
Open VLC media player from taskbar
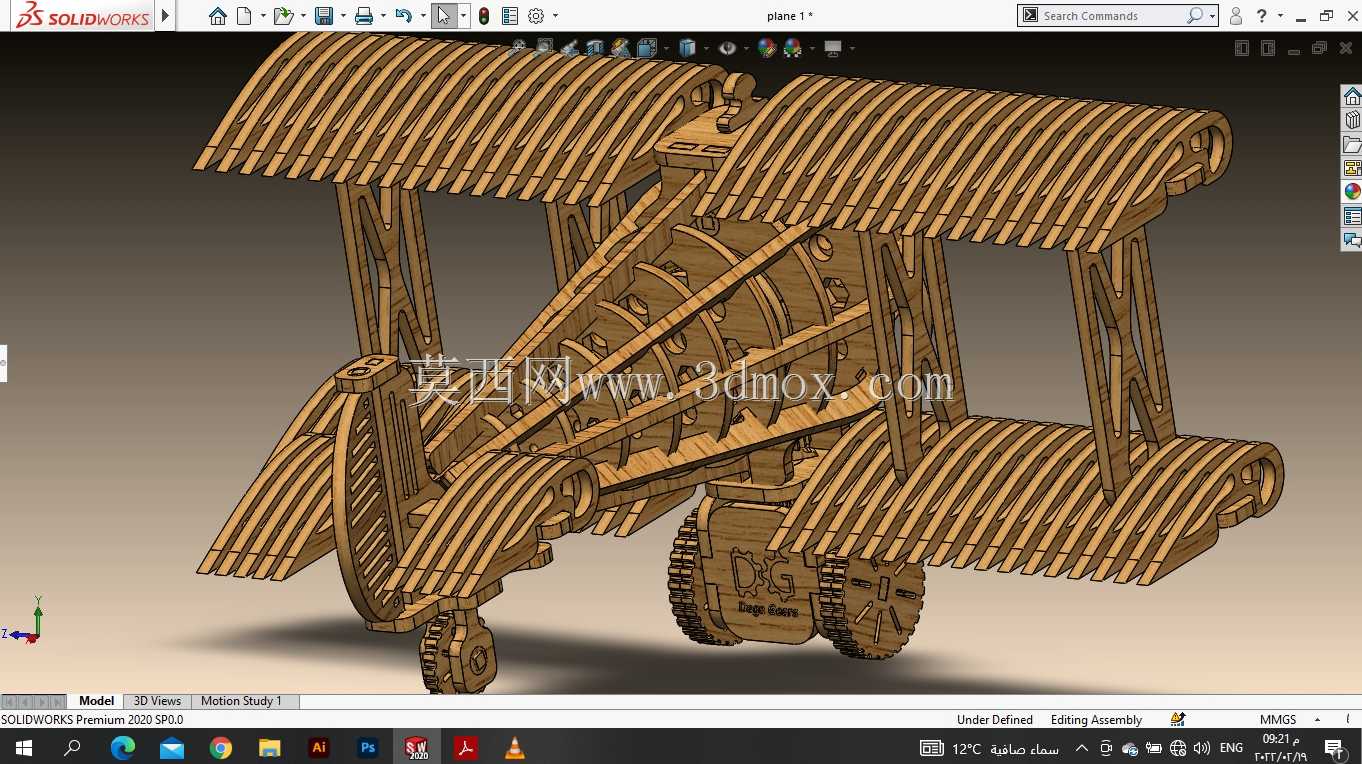[515, 747]
